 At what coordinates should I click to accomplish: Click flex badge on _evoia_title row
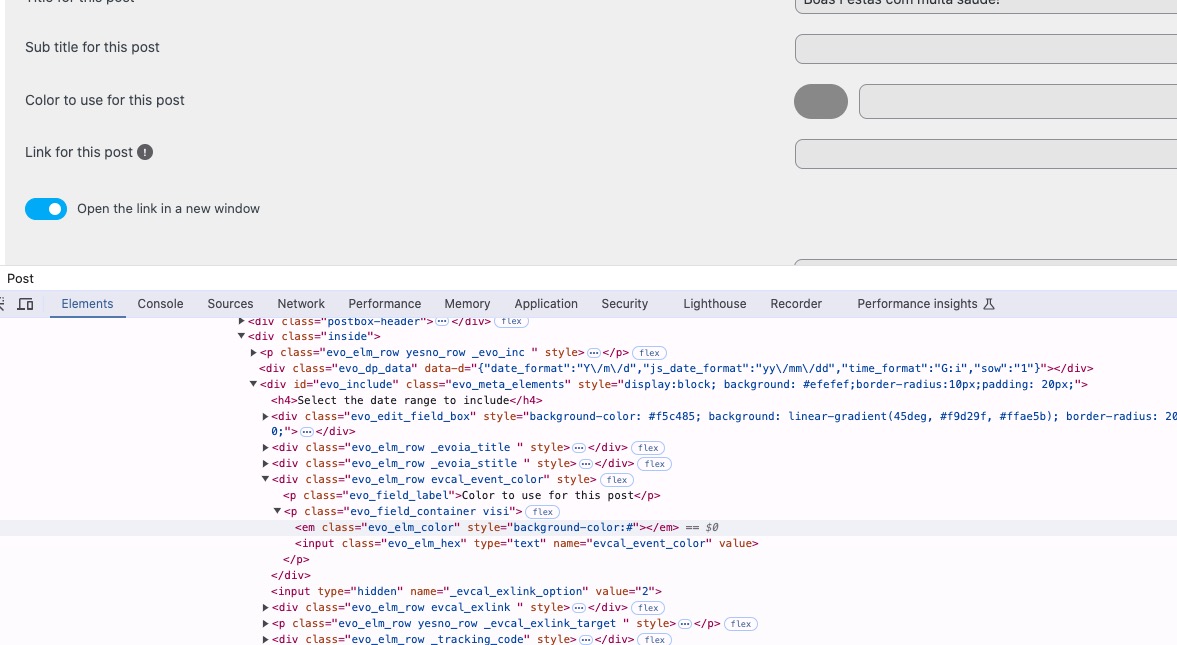(x=648, y=448)
